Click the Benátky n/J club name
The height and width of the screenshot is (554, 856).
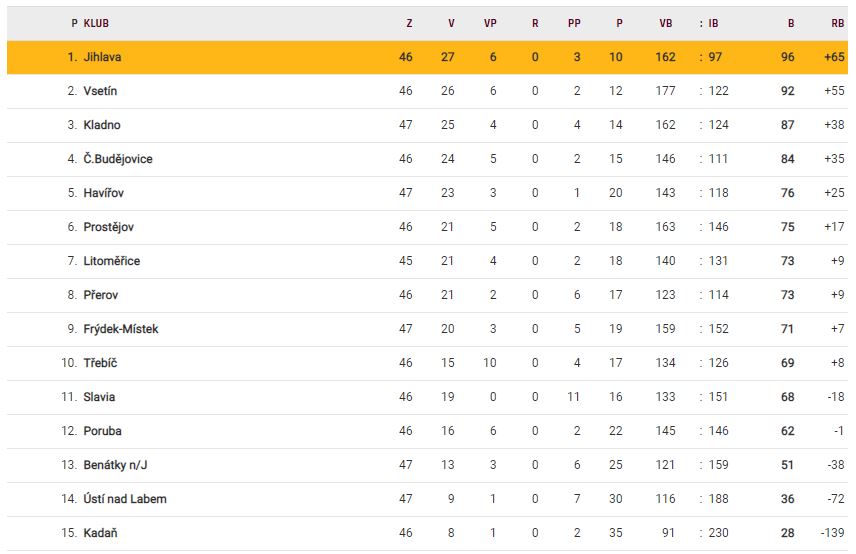tap(115, 465)
